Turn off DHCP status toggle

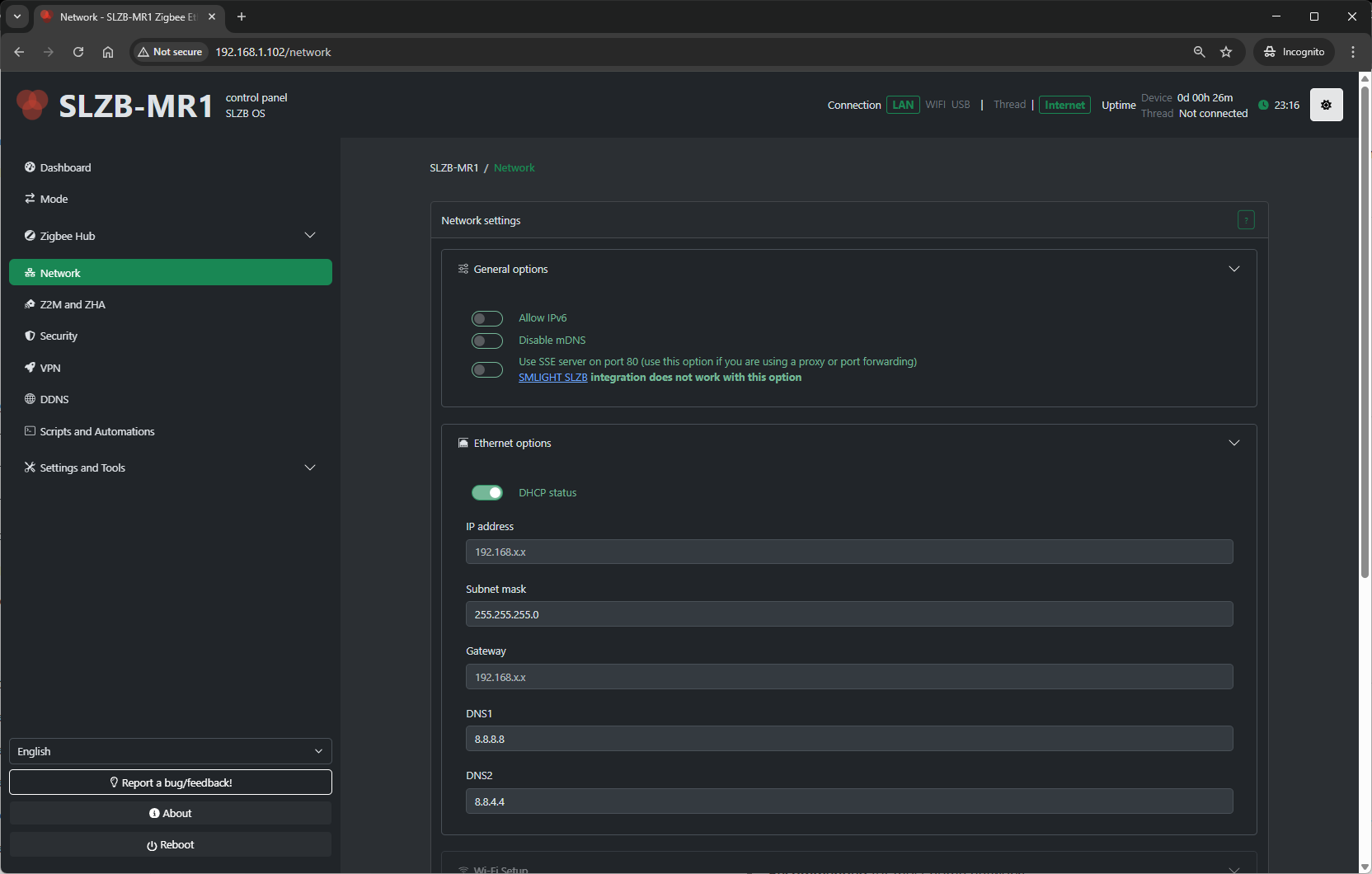[486, 492]
